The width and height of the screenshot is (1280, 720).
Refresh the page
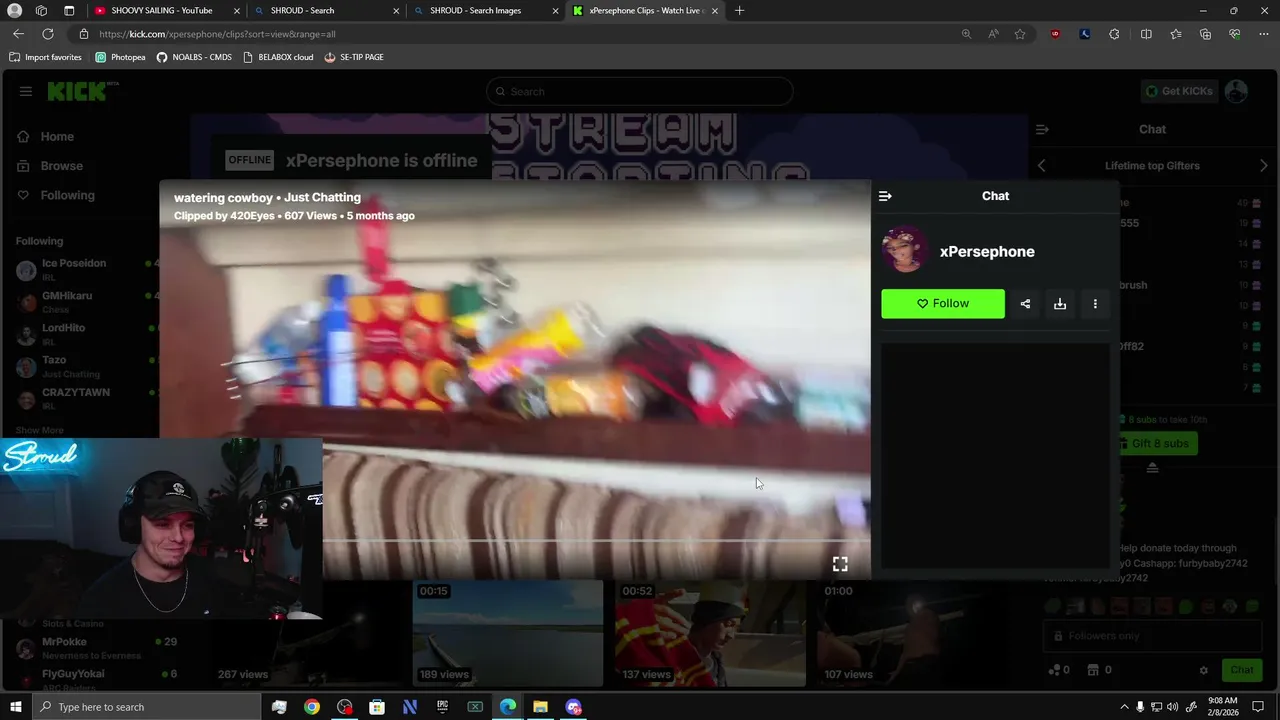tap(47, 34)
